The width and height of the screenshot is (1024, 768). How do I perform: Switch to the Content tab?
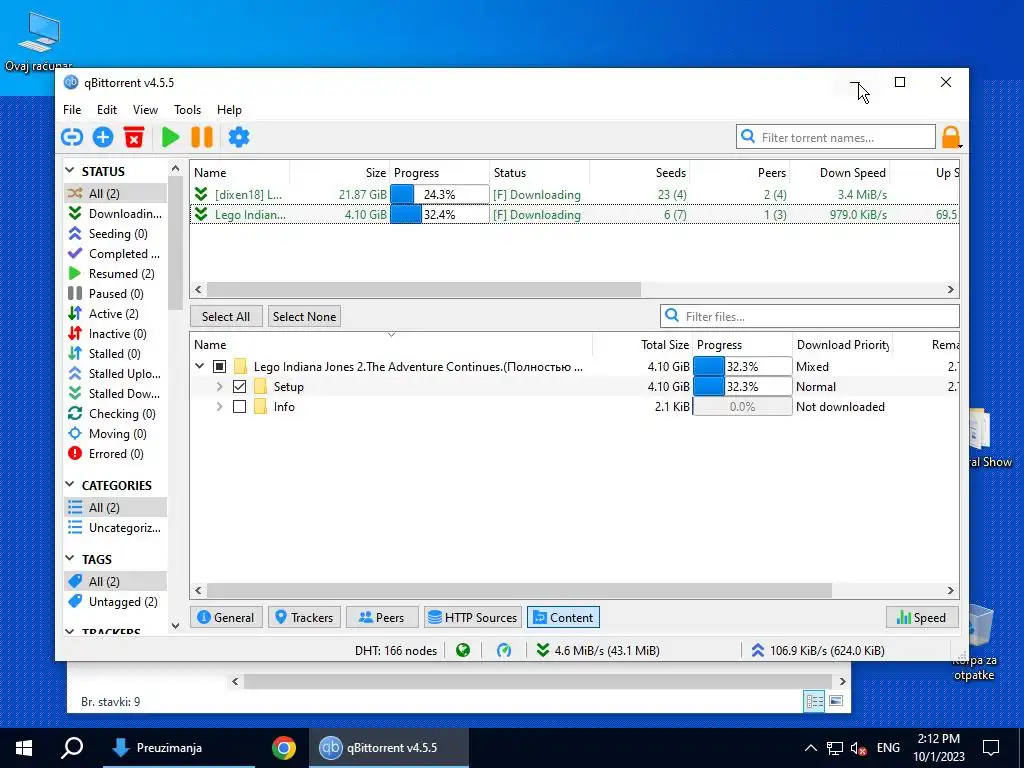tap(564, 617)
